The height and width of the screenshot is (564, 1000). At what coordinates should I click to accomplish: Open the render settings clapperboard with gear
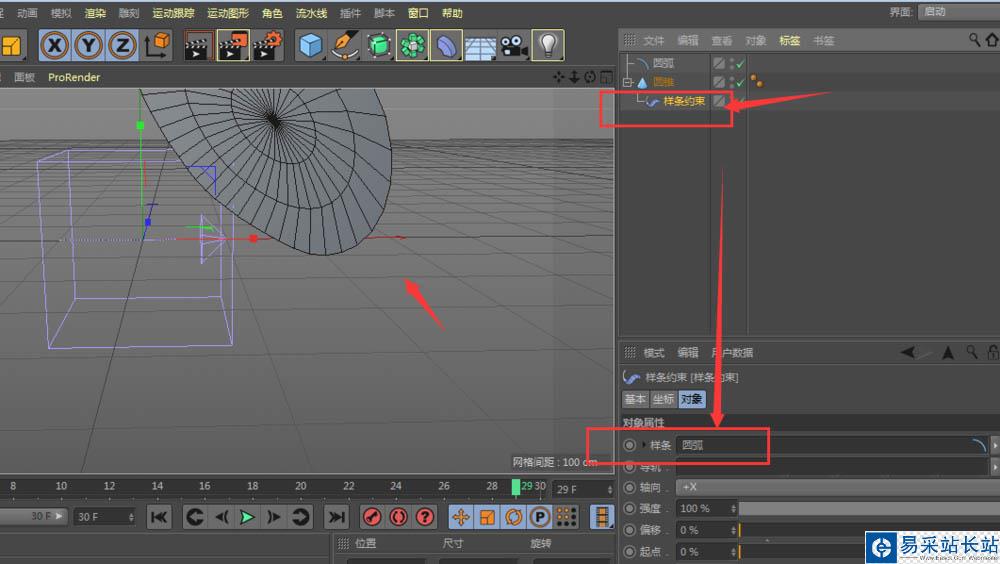coord(268,45)
